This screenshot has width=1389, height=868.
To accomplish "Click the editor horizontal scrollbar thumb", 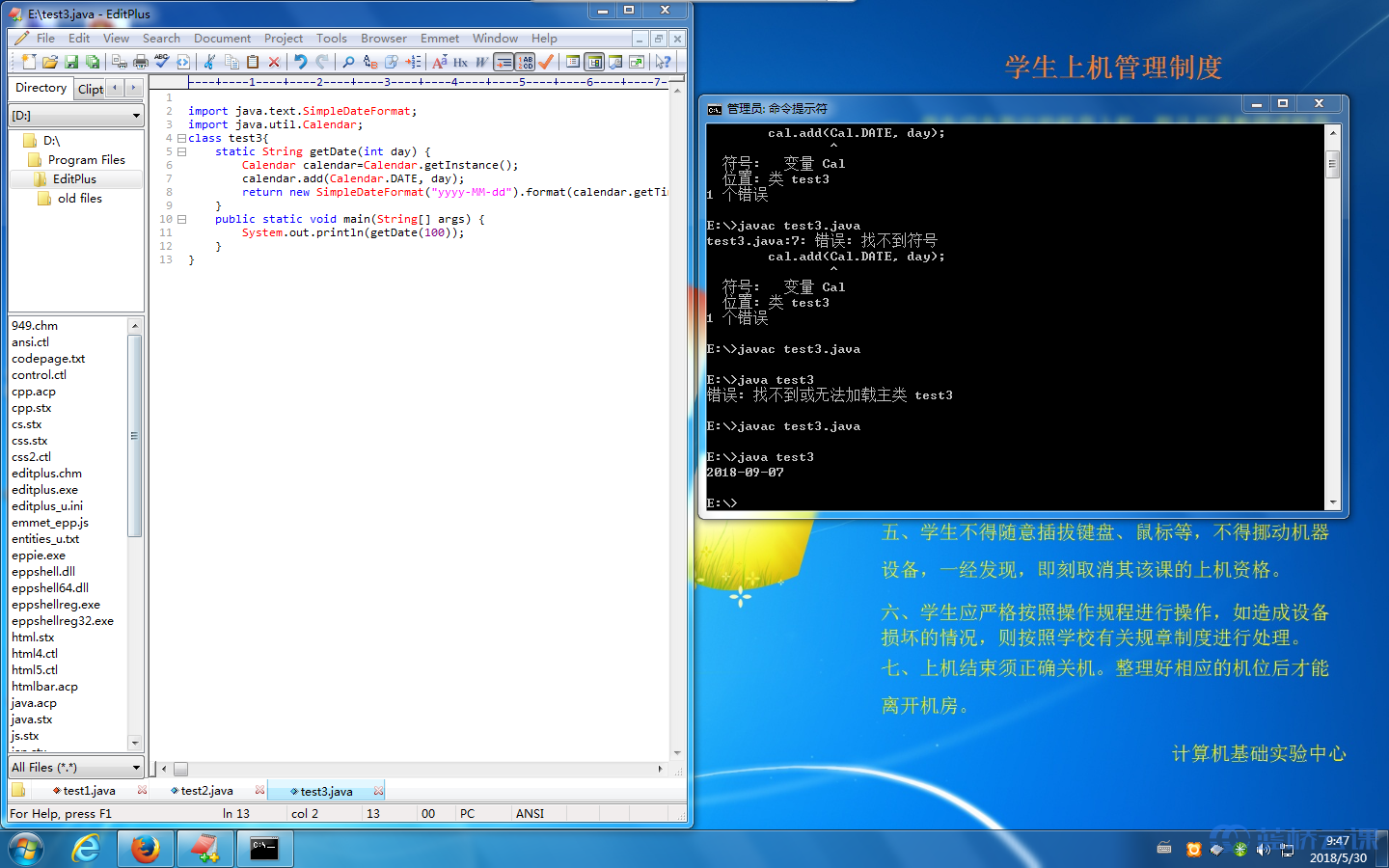I will [180, 769].
